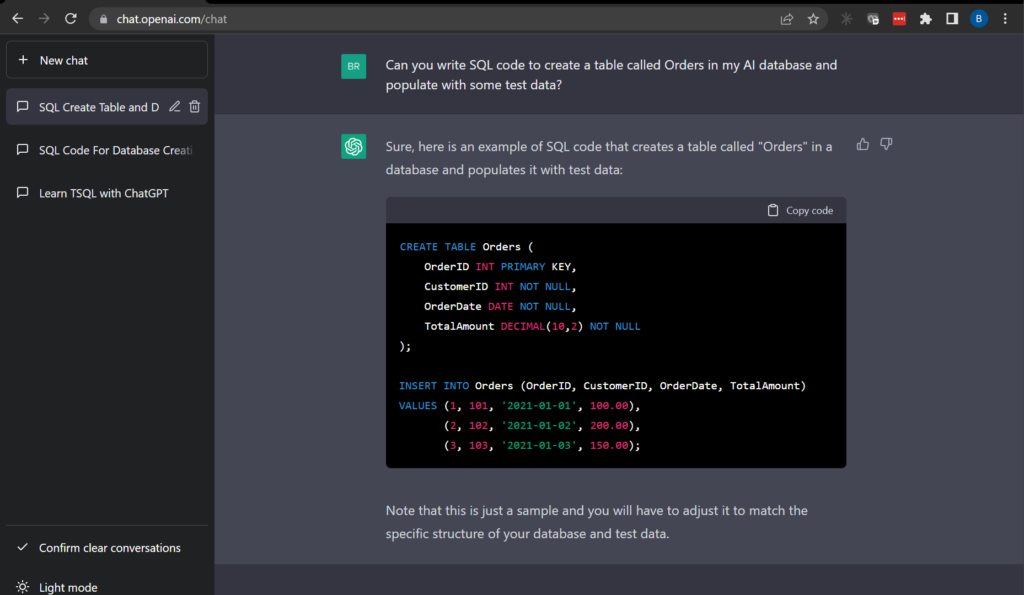
Task: Delete the SQL Create Table conversation
Action: tap(194, 106)
